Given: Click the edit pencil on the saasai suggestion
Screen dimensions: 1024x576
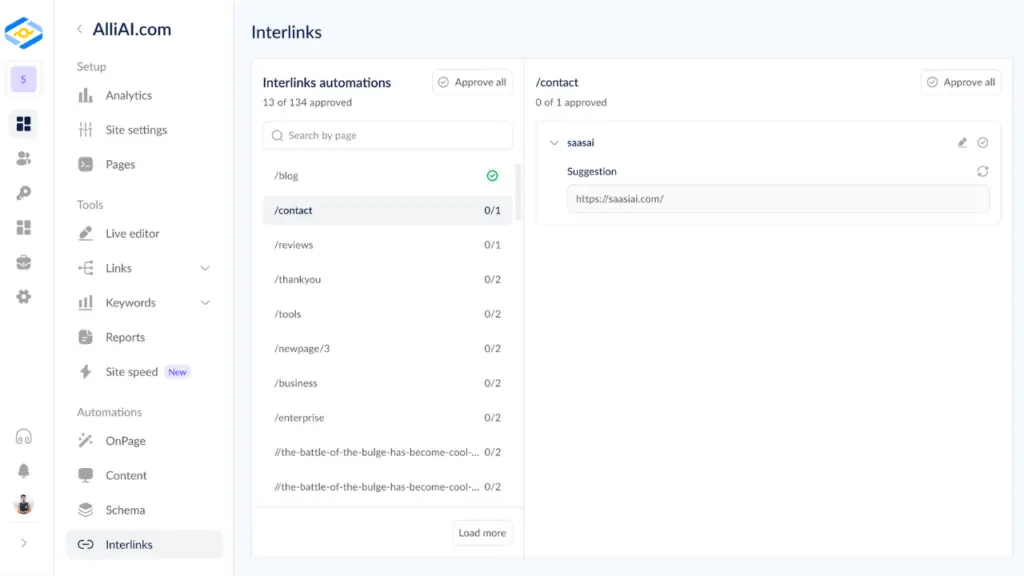Looking at the screenshot, I should click(x=962, y=142).
